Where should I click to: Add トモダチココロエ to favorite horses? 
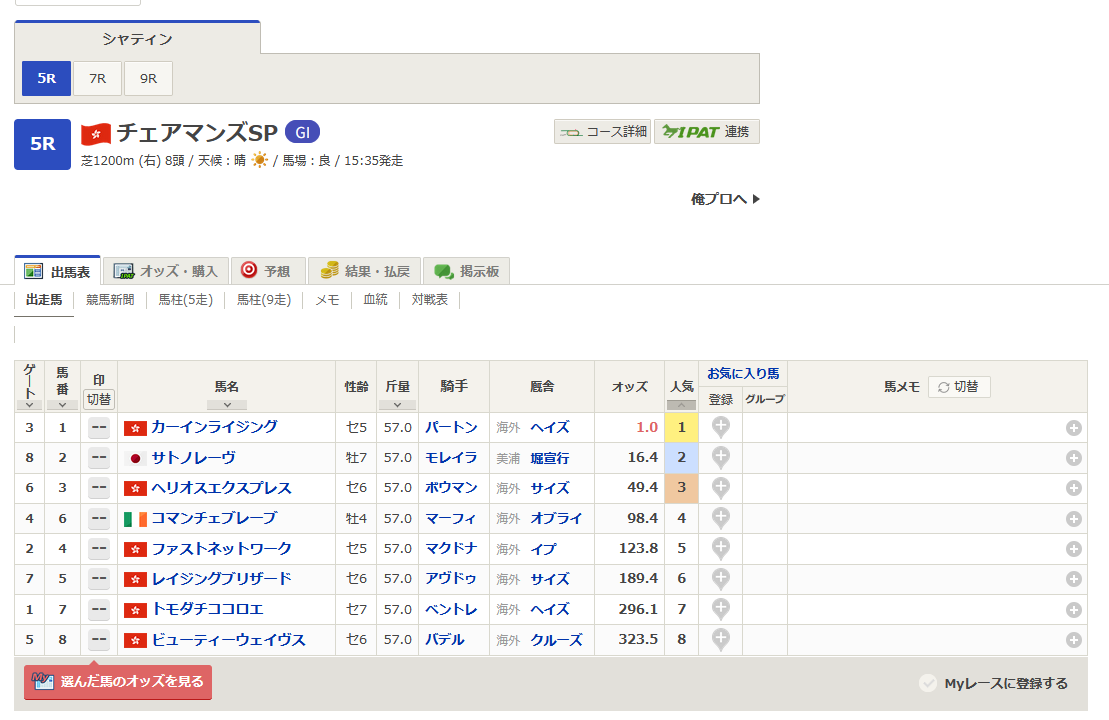coord(720,609)
